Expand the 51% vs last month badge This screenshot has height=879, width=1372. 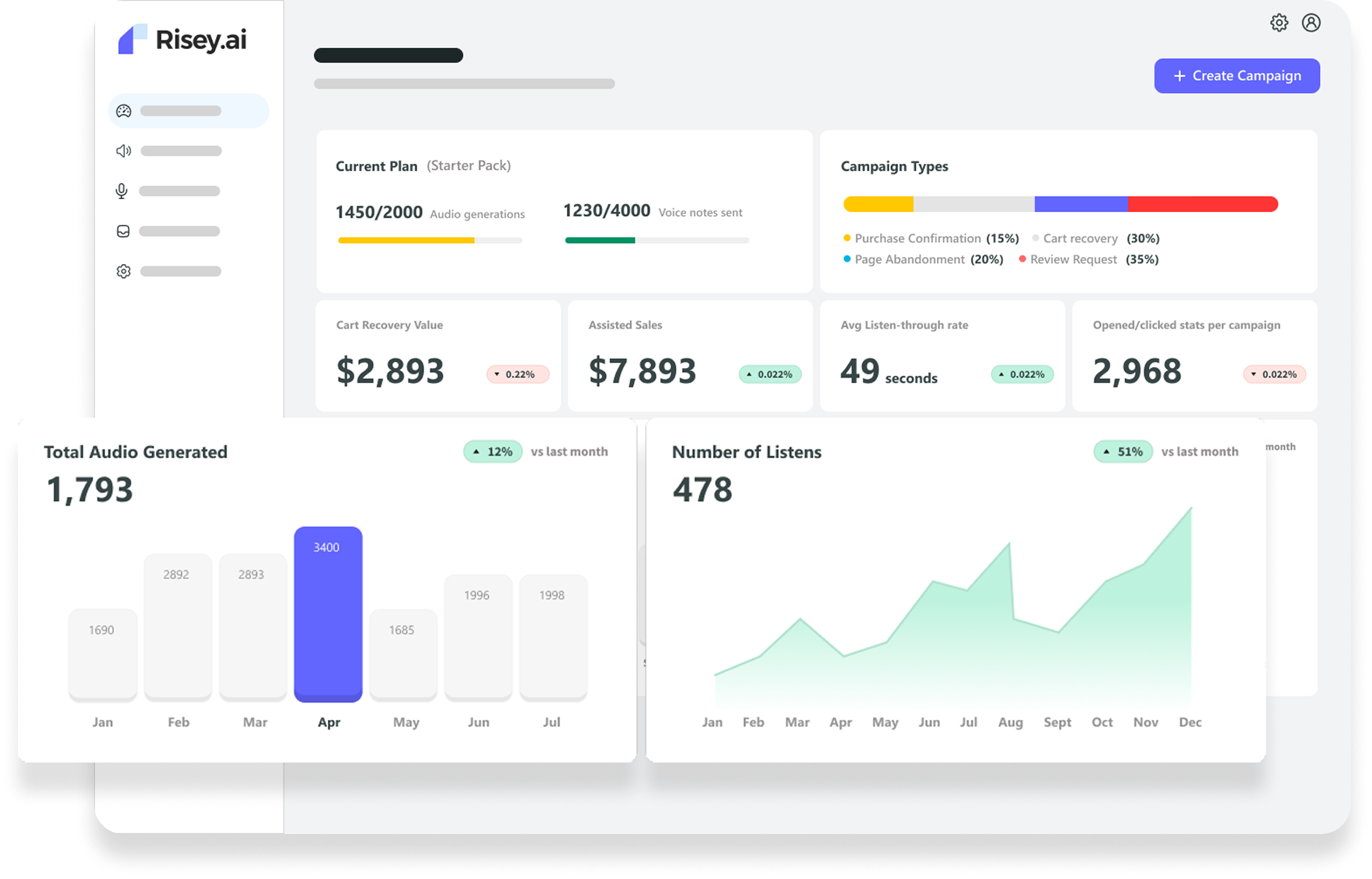coord(1123,451)
